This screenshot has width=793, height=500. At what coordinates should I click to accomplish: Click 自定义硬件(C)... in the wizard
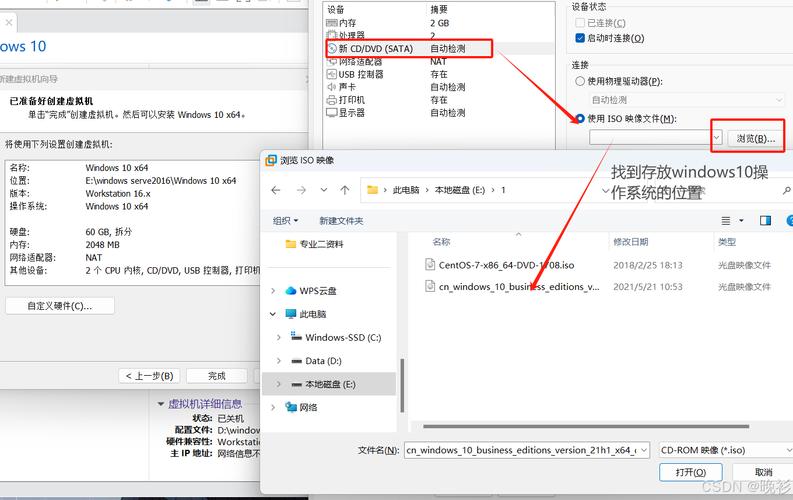[60, 306]
